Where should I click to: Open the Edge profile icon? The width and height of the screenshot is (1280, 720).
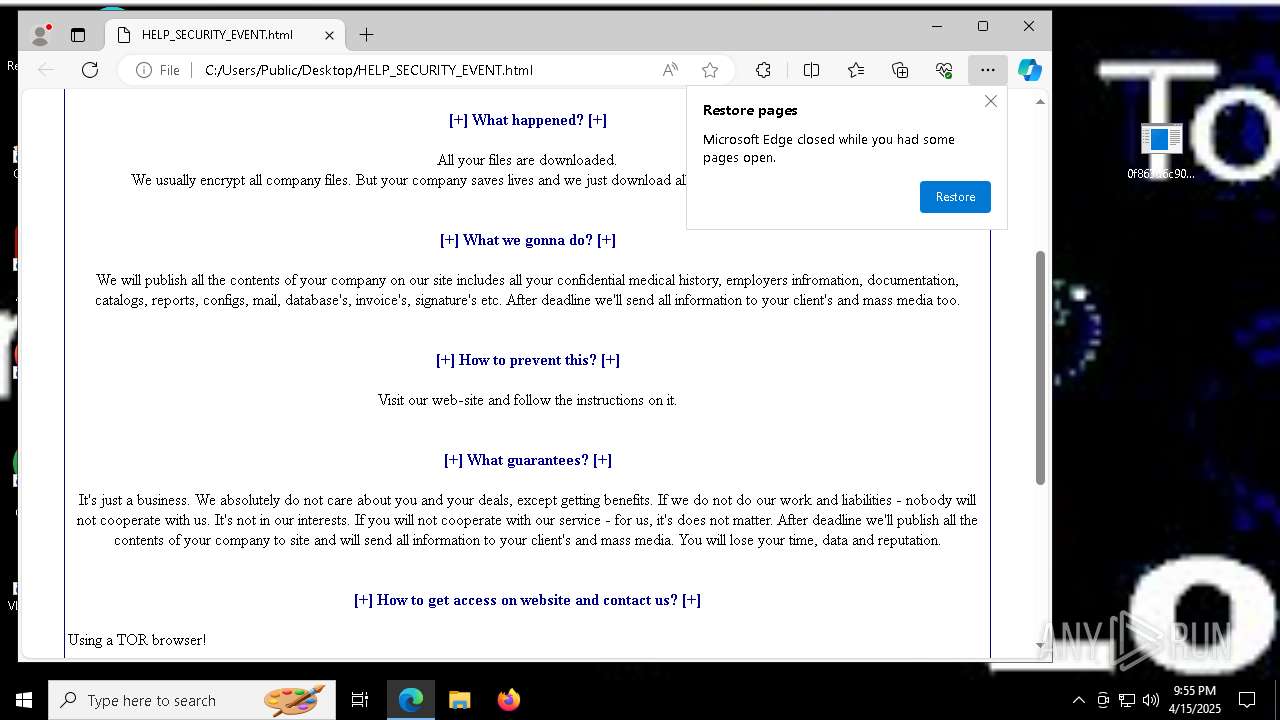(41, 35)
